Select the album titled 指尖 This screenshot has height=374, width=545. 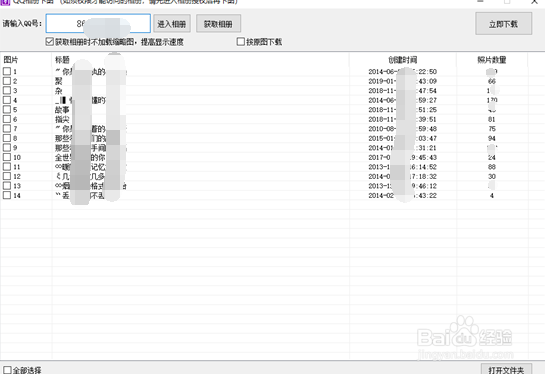pos(62,119)
